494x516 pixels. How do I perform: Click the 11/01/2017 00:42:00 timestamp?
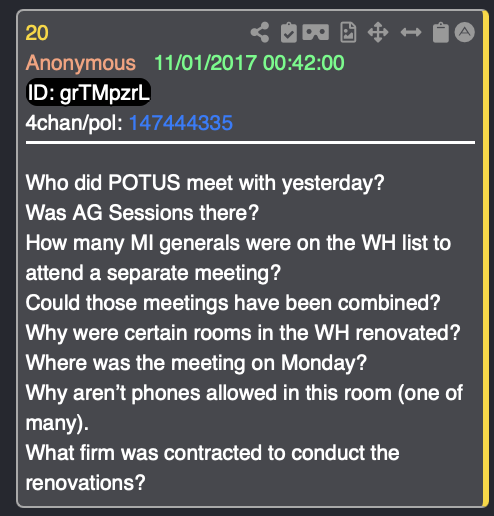249,63
